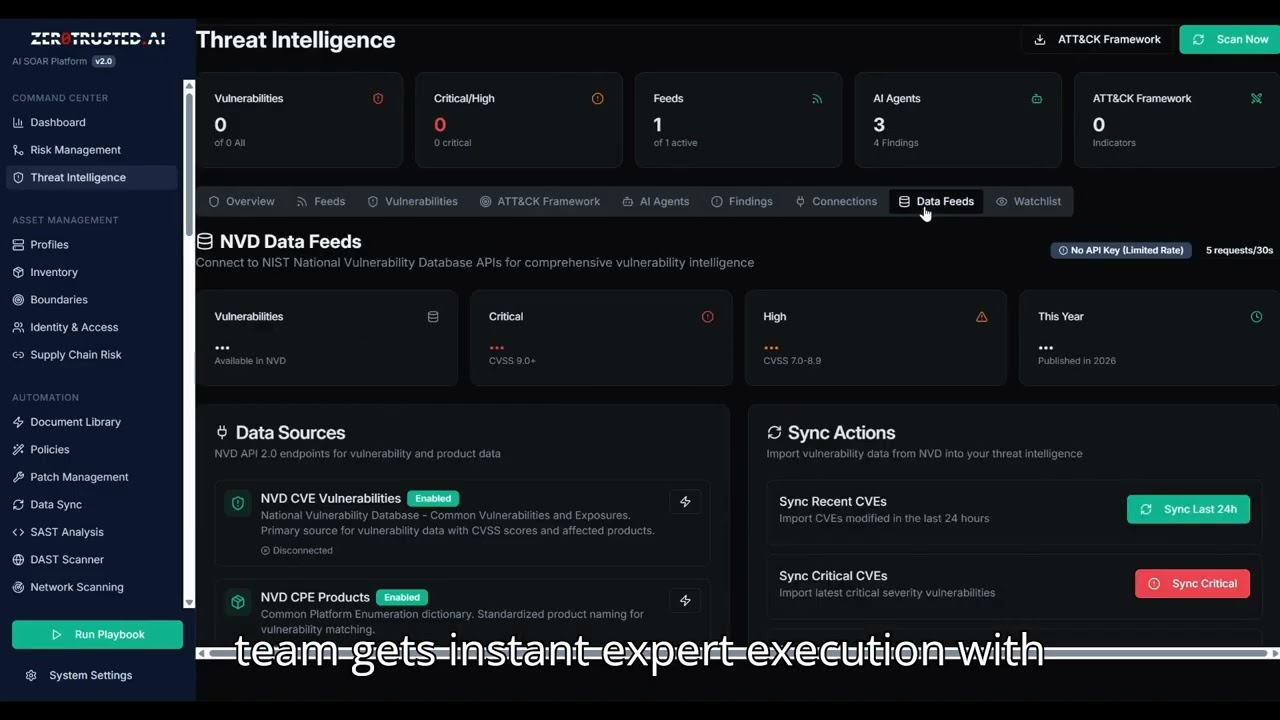The image size is (1280, 720).
Task: Open Profiles under Asset Management
Action: [x=49, y=245]
